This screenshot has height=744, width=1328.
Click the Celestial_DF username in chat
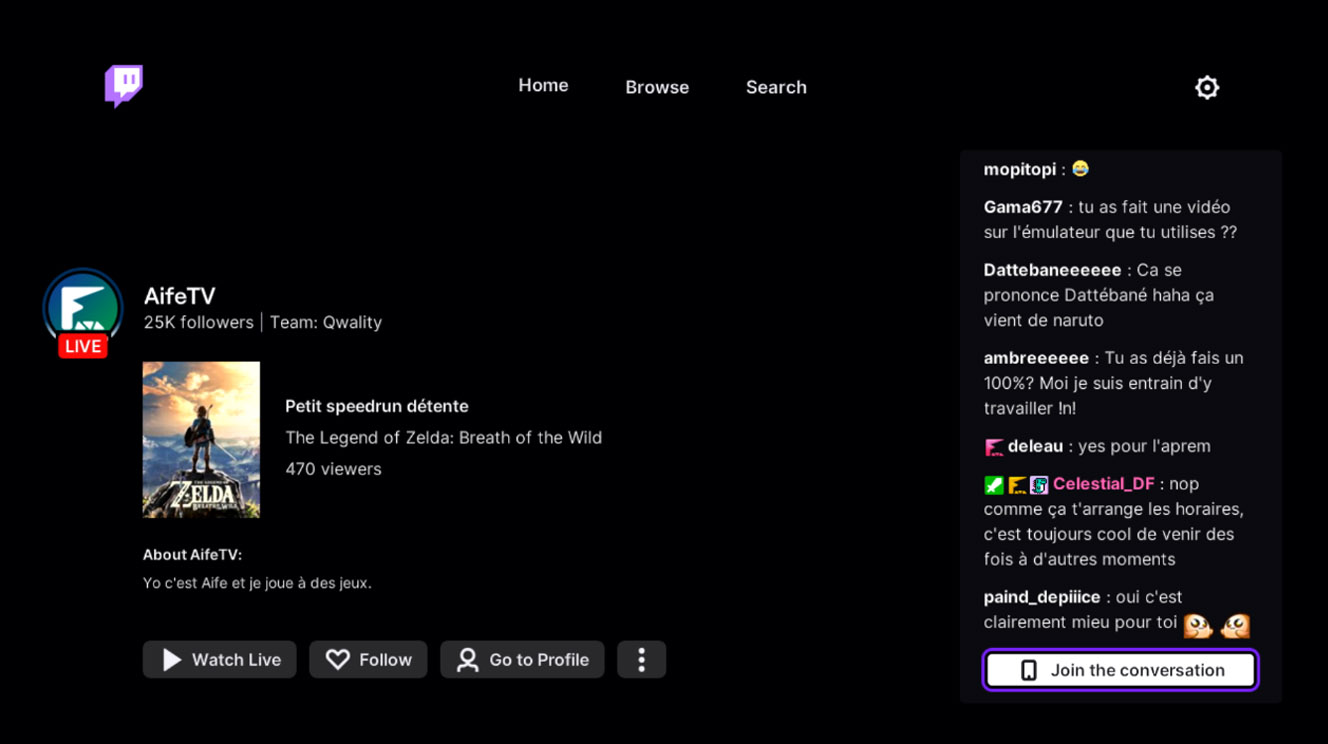tap(1103, 484)
